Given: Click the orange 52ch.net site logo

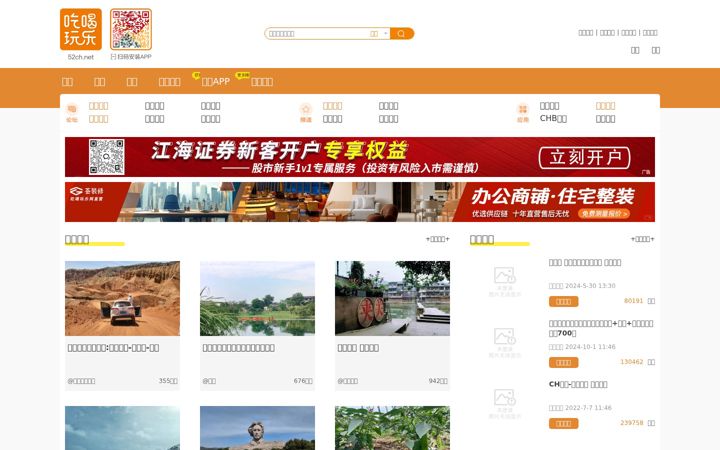Looking at the screenshot, I should (x=80, y=29).
